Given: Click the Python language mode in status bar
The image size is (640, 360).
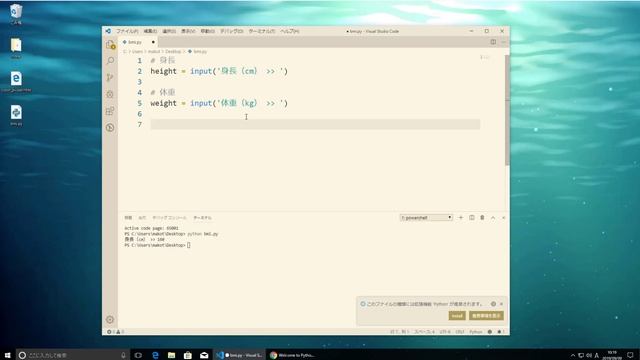Looking at the screenshot, I should click(x=476, y=332).
